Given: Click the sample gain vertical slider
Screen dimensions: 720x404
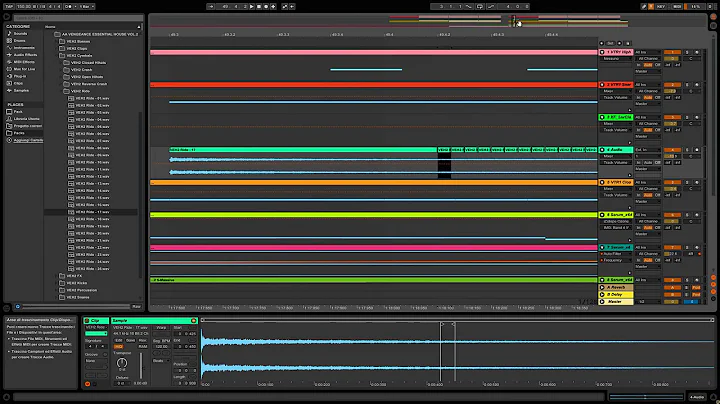Looking at the screenshot, I should click(141, 365).
